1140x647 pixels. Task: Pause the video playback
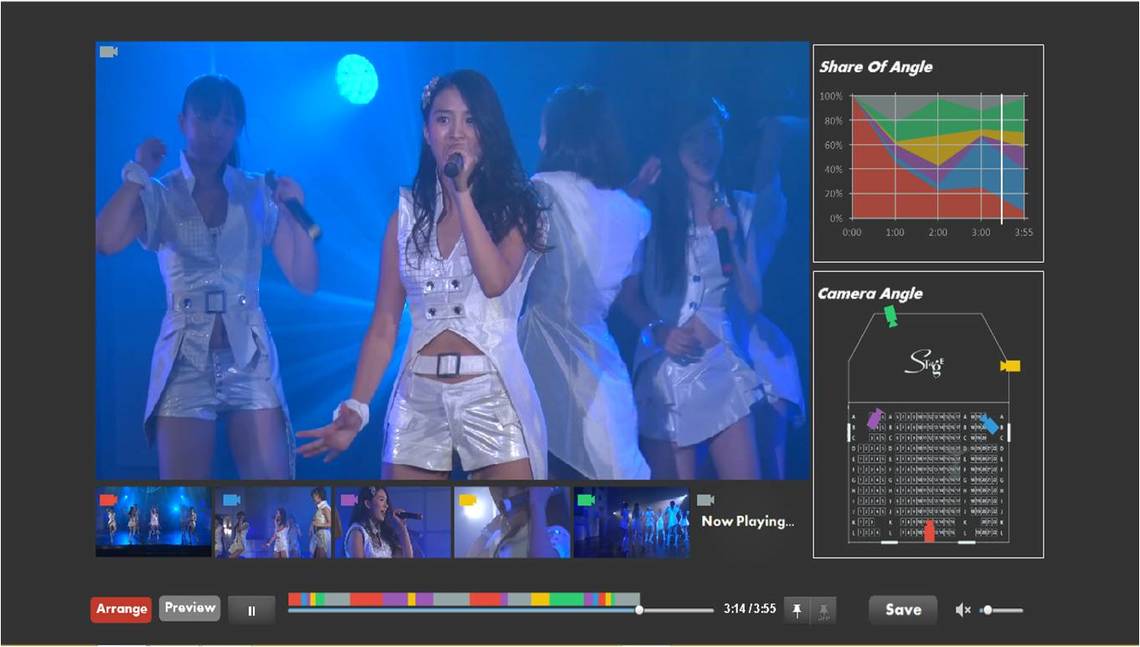tap(251, 610)
